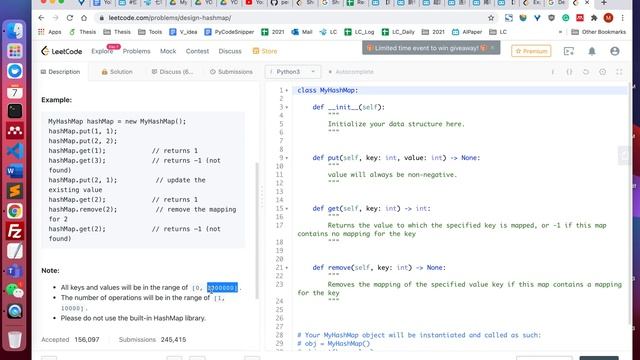Open the Contest menu item

point(197,51)
